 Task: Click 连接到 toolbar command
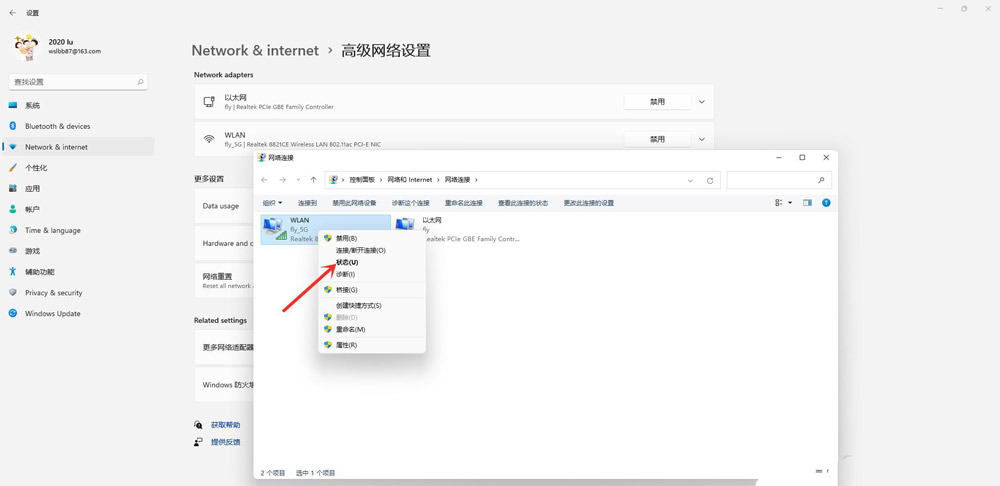307,203
